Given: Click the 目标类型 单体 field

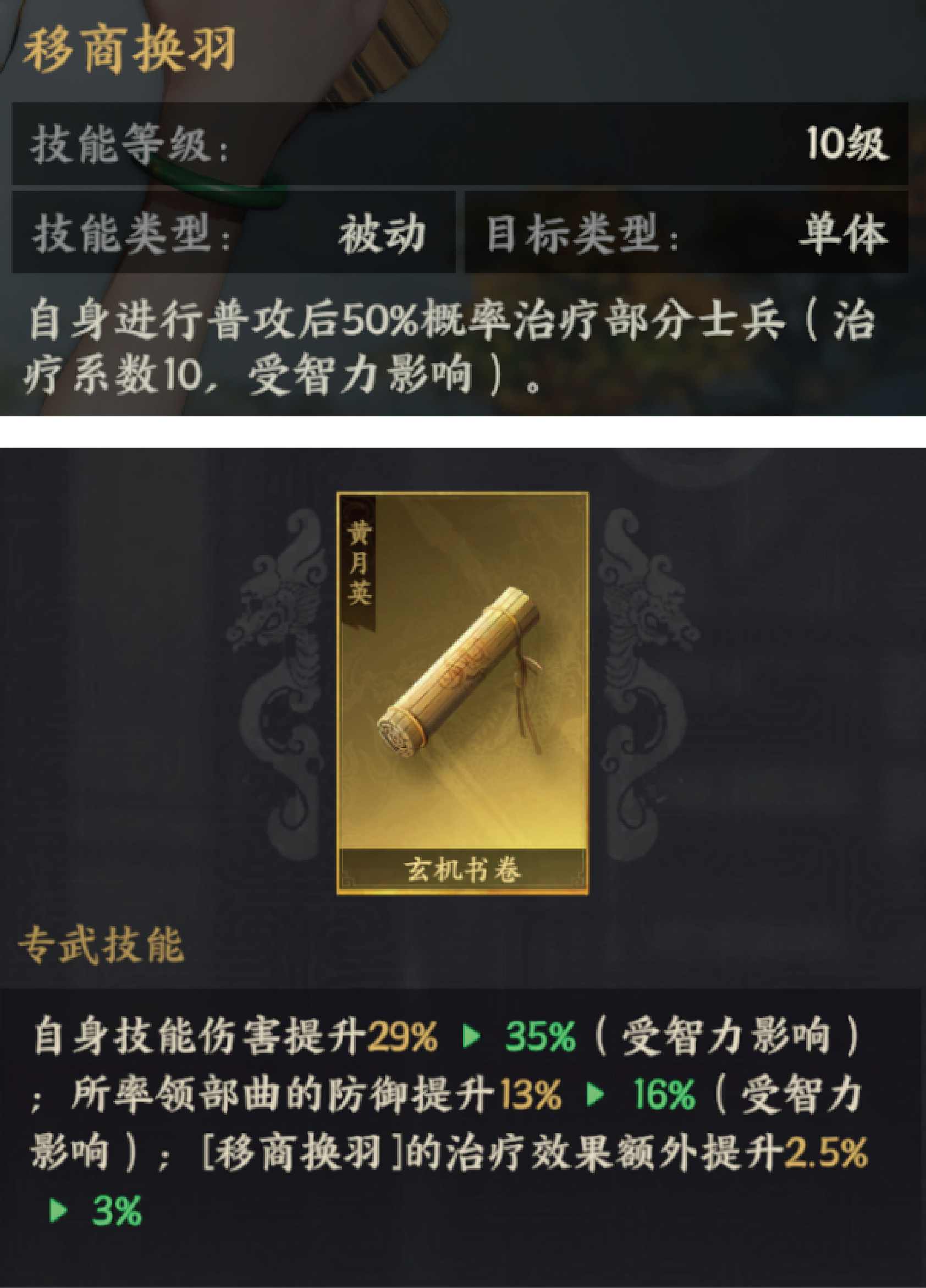Looking at the screenshot, I should tap(686, 232).
